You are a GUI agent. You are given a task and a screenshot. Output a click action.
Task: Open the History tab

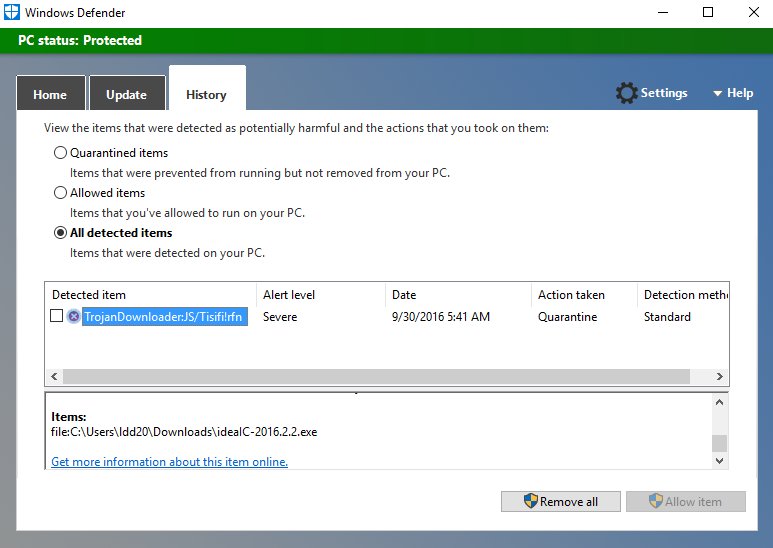[207, 89]
